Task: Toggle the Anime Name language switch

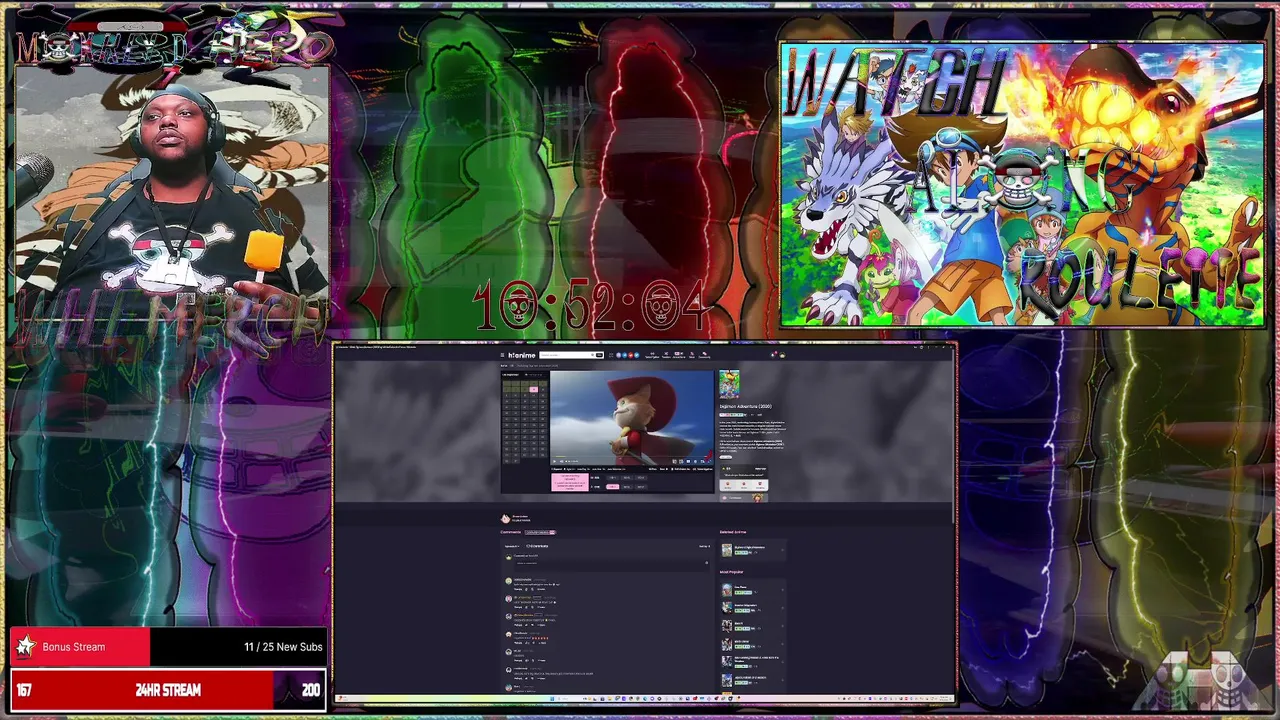Action: 679,355
